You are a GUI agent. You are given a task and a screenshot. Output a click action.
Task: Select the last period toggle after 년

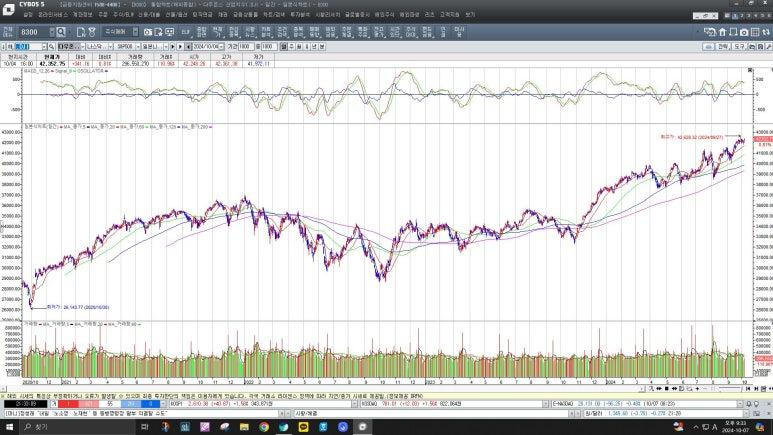pos(322,46)
